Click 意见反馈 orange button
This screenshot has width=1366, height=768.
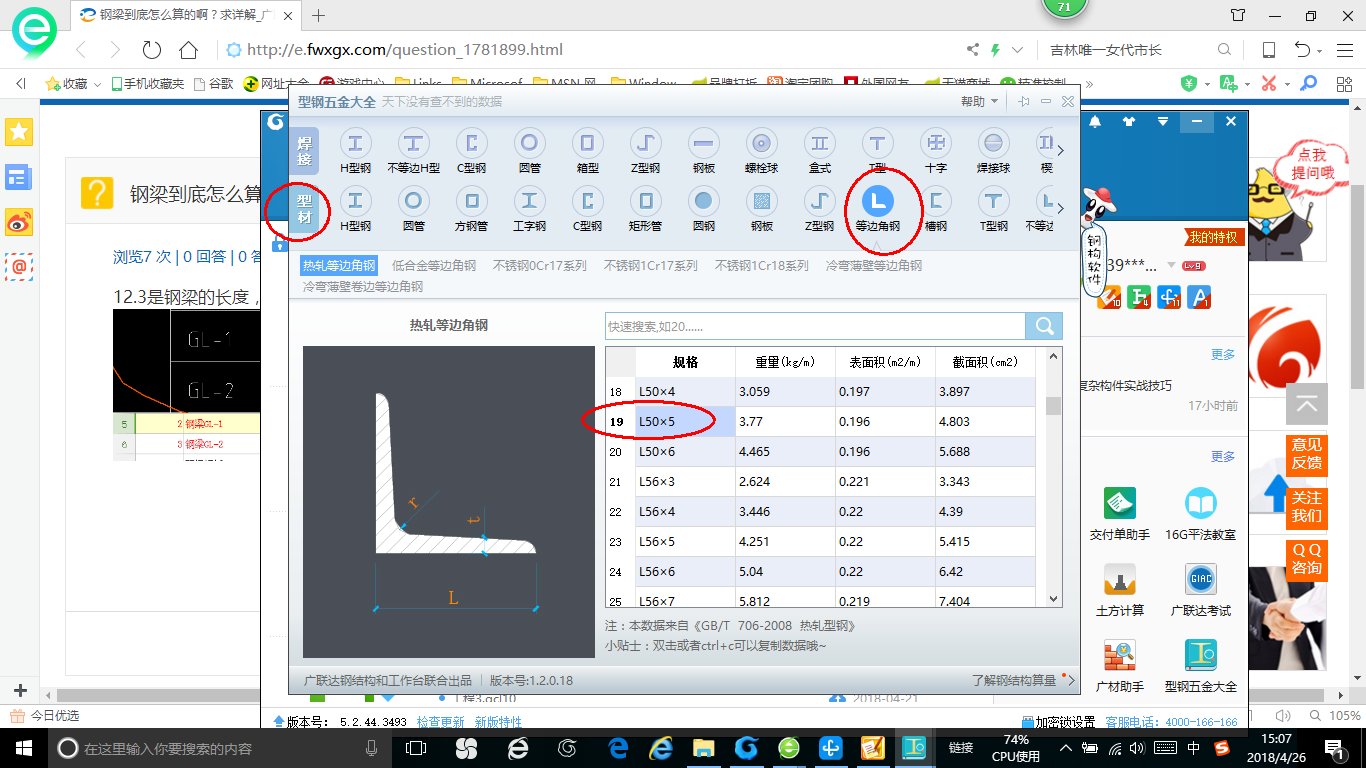coord(1306,454)
